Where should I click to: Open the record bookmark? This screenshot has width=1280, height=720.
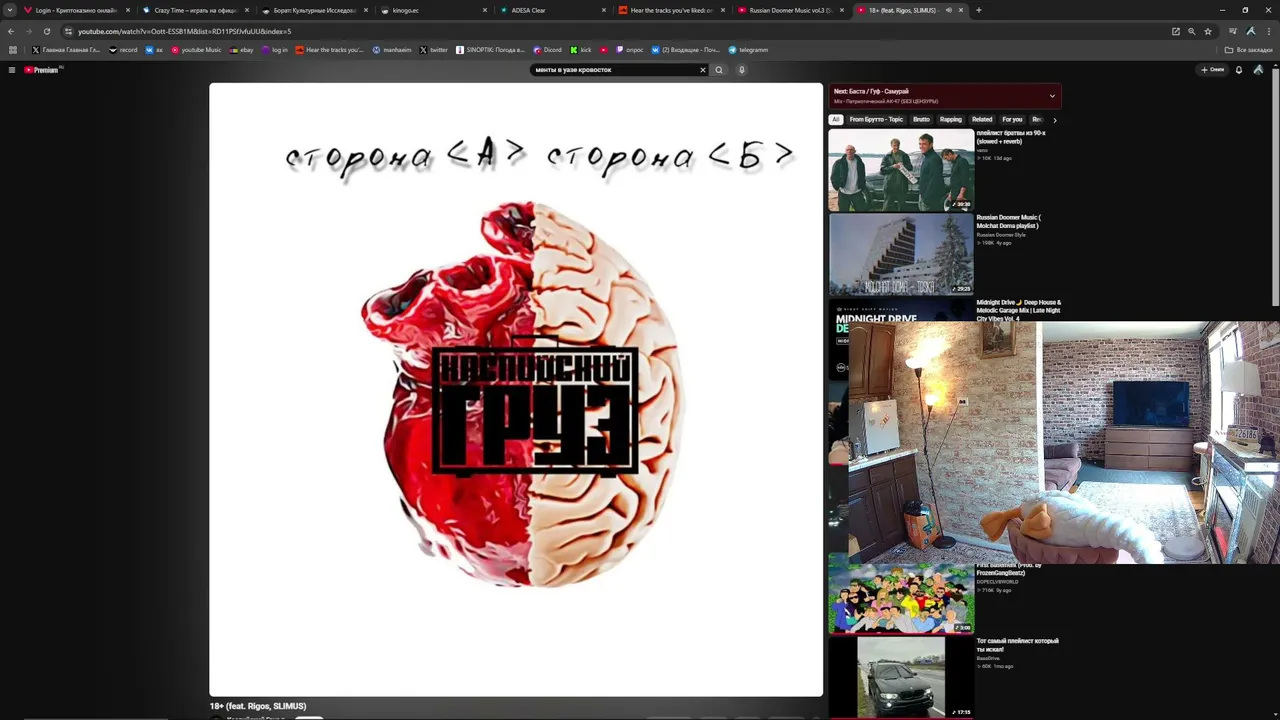[x=123, y=50]
